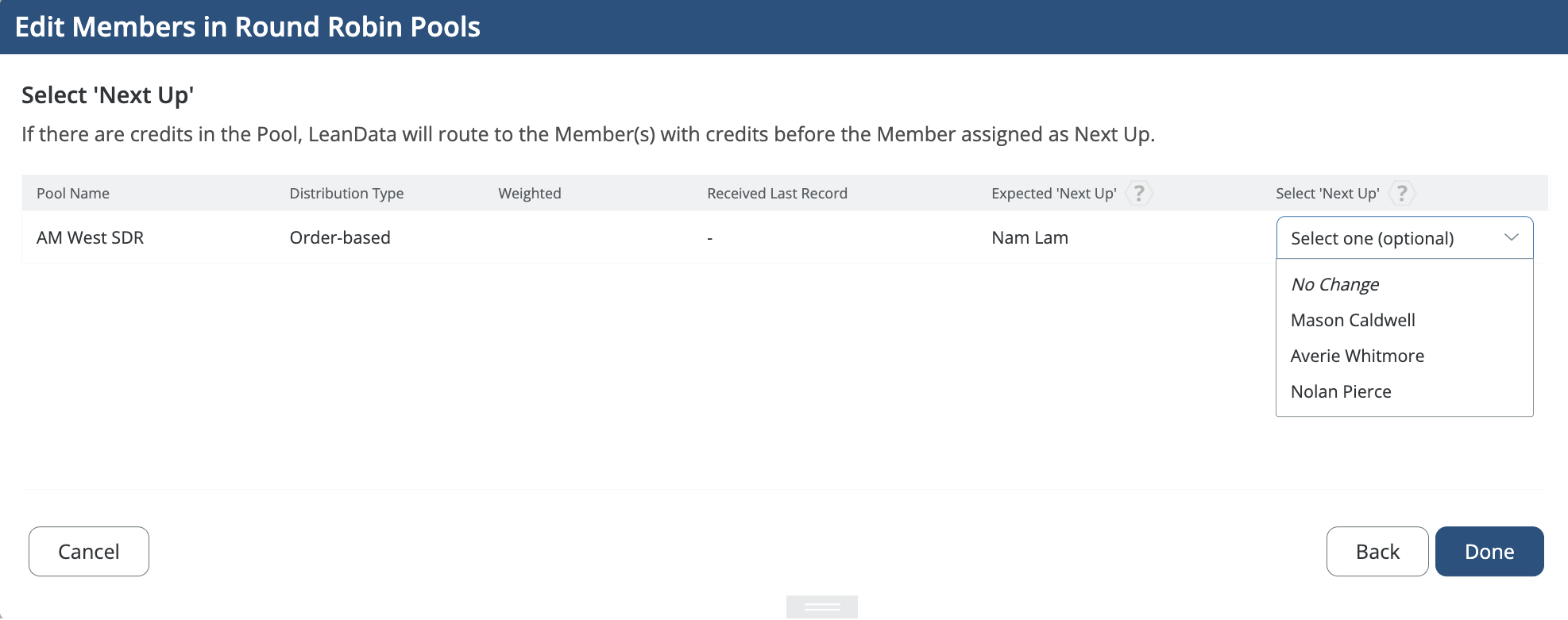This screenshot has height=620, width=1568.
Task: Go back with the Back button
Action: (1377, 552)
